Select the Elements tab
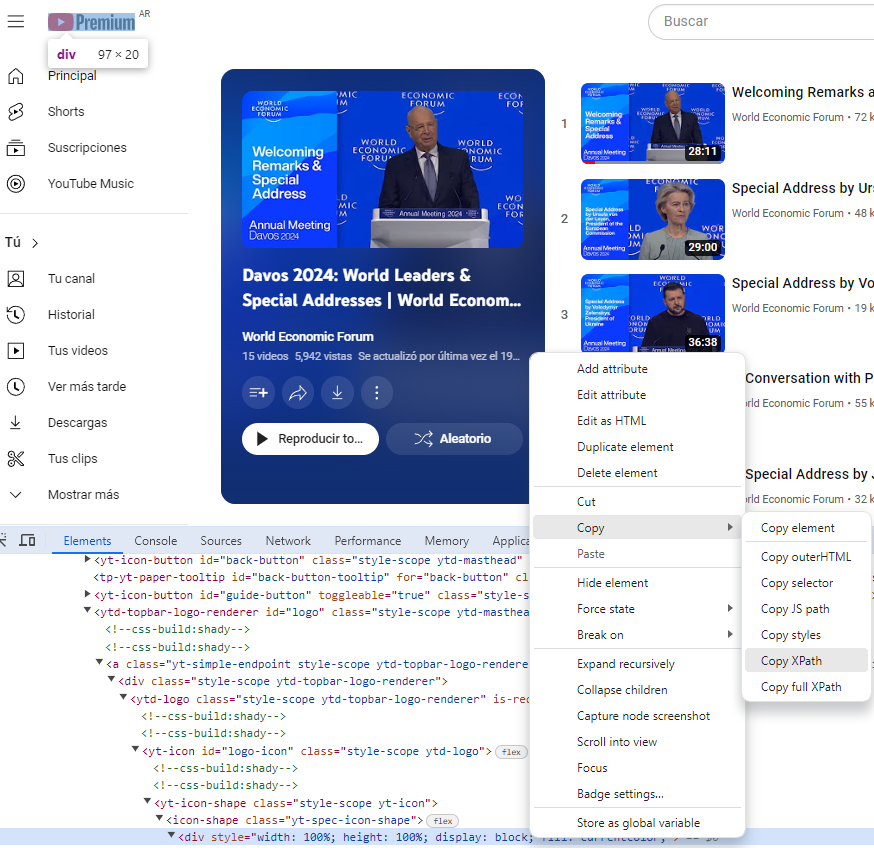 [x=87, y=541]
